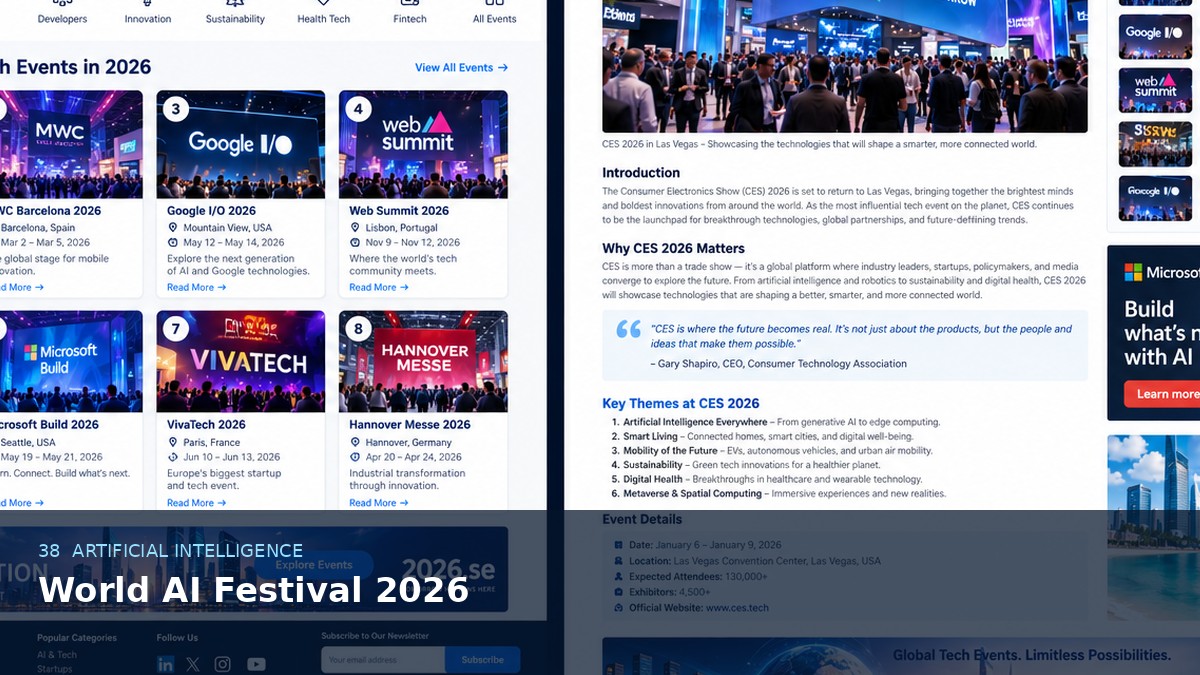The width and height of the screenshot is (1200, 675).
Task: Open the Google I/O event card image
Action: point(241,144)
